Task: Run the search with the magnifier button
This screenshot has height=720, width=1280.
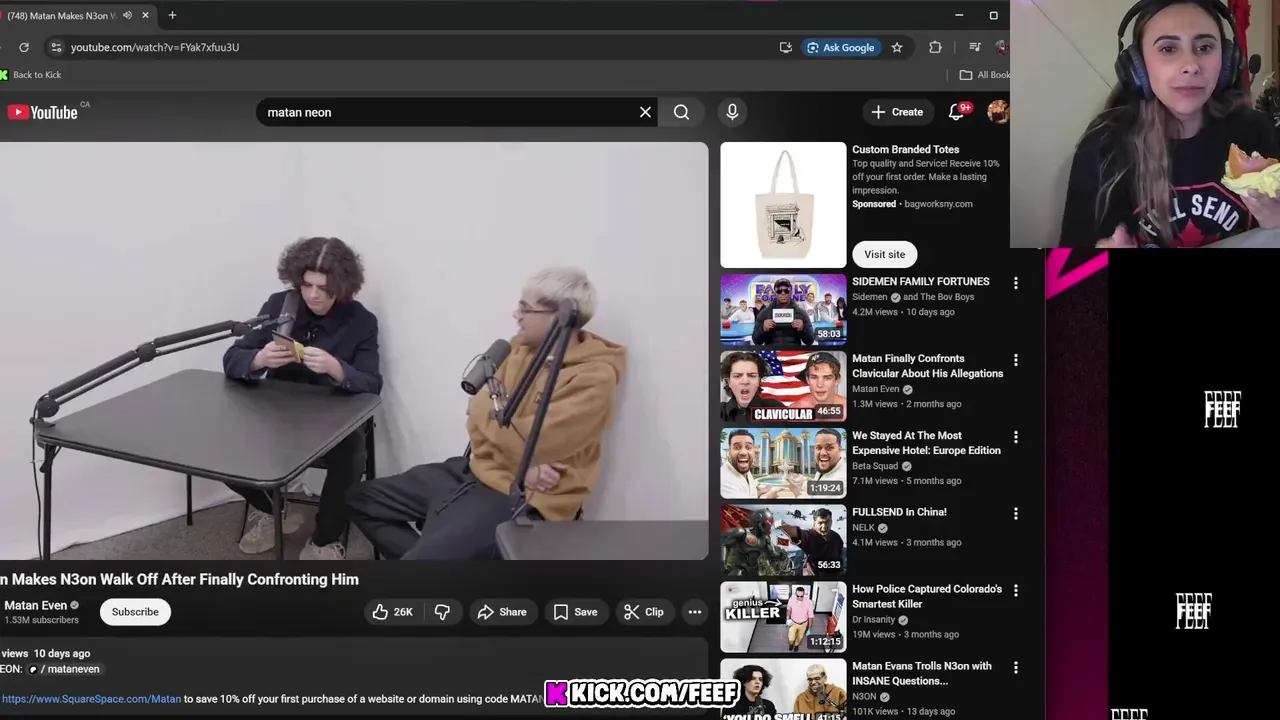Action: coord(681,112)
